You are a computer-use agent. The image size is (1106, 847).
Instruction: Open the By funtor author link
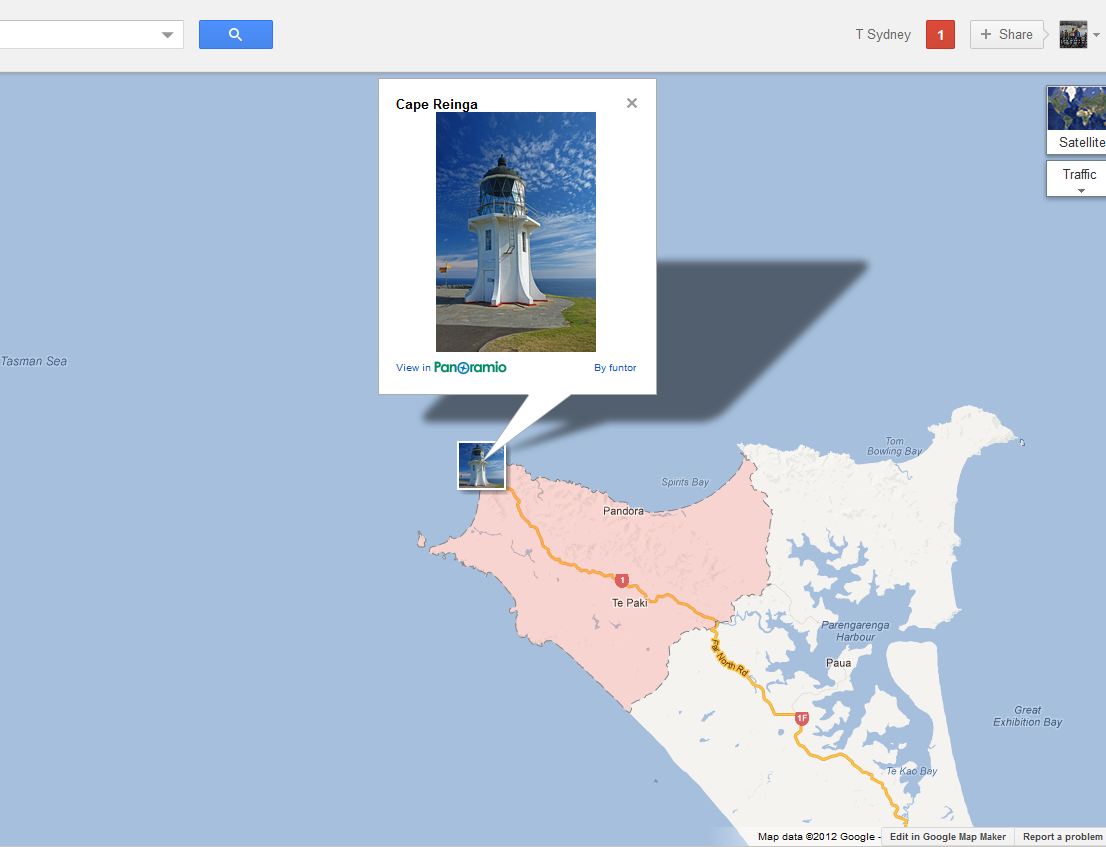[615, 367]
